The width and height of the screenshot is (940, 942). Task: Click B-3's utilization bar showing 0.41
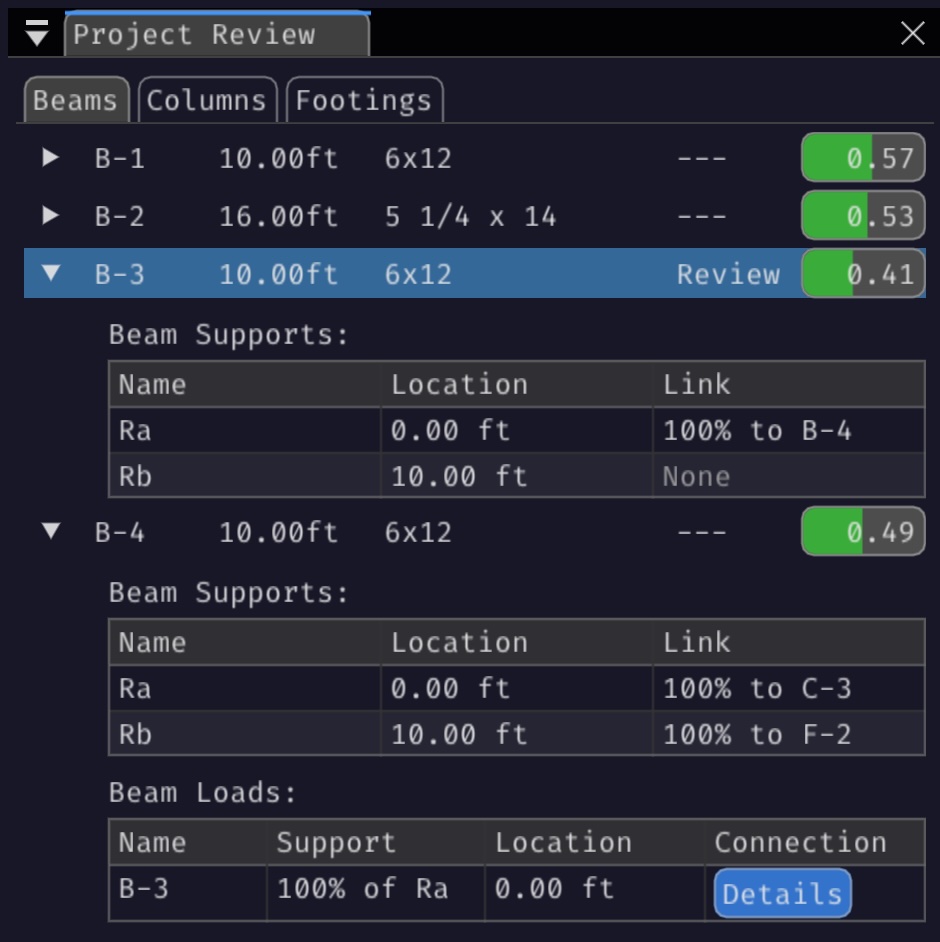pos(862,273)
